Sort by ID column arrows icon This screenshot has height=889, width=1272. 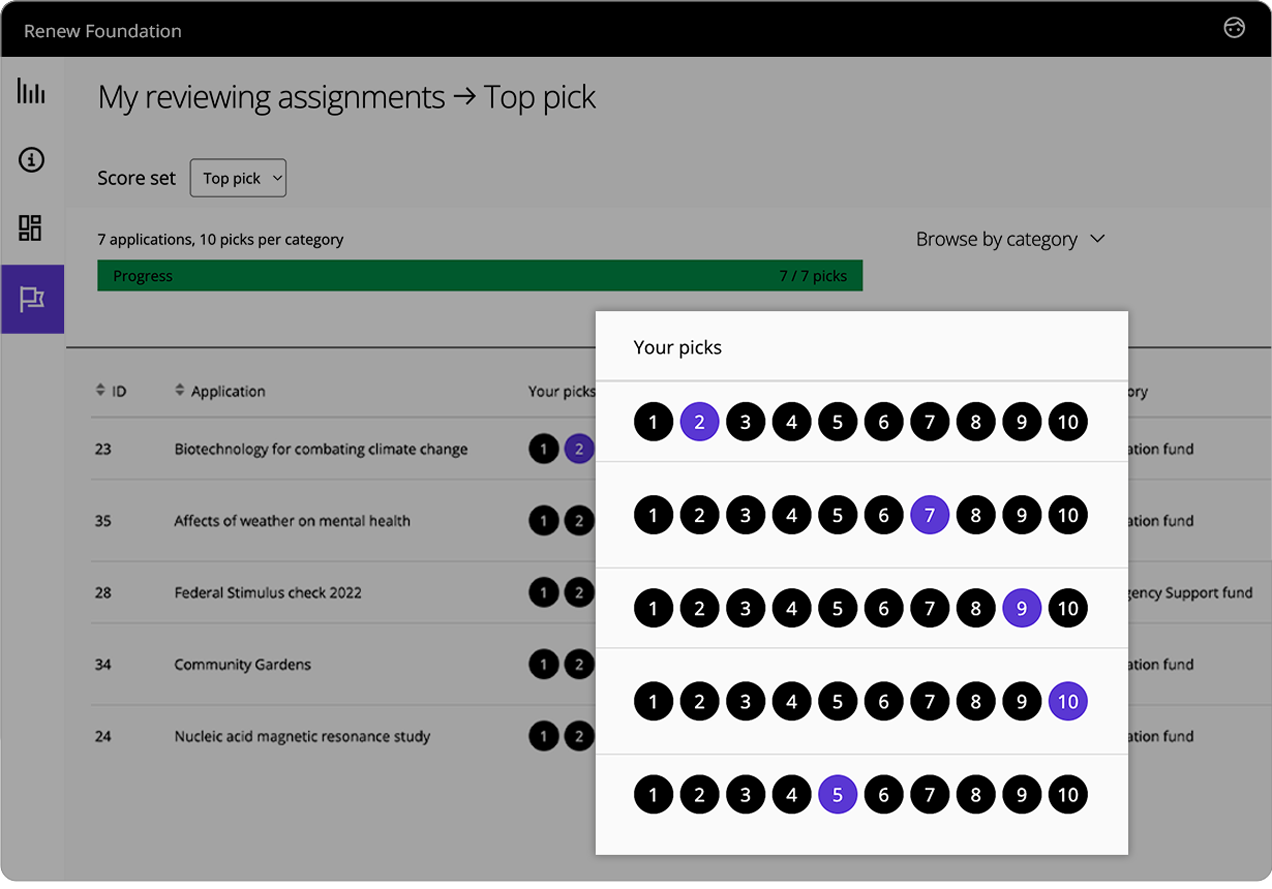coord(100,390)
